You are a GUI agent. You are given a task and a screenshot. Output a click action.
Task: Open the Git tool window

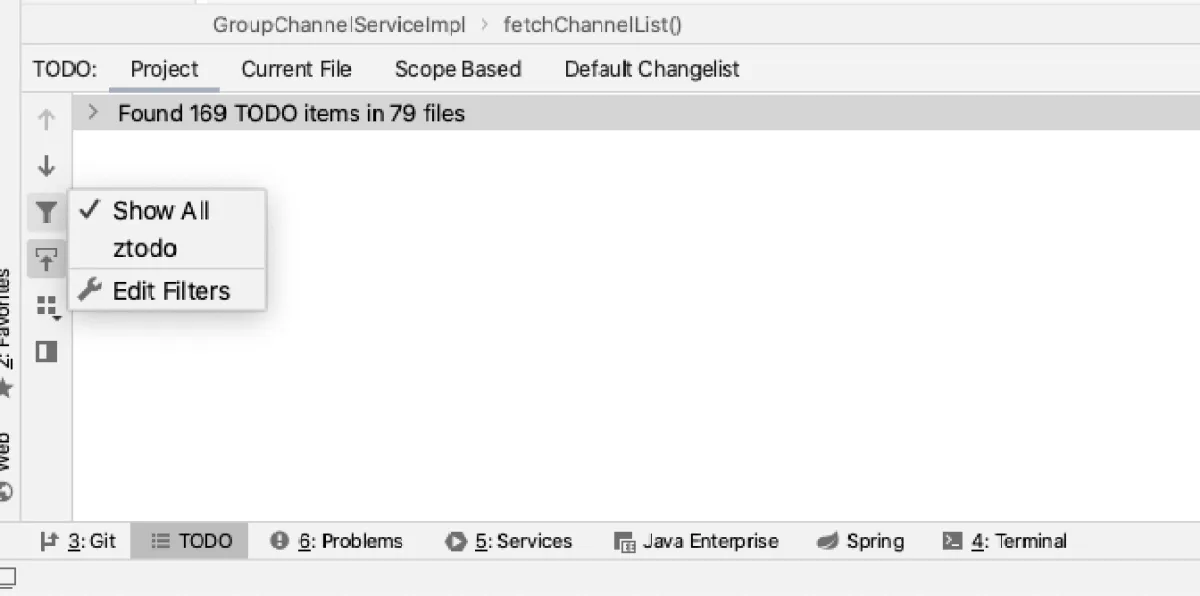78,541
